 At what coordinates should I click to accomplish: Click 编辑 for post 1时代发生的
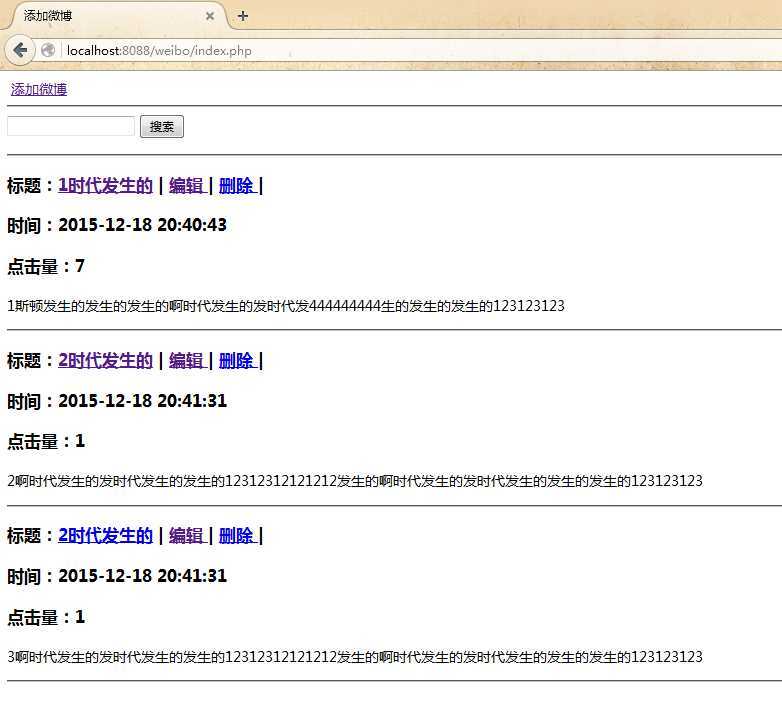point(187,185)
